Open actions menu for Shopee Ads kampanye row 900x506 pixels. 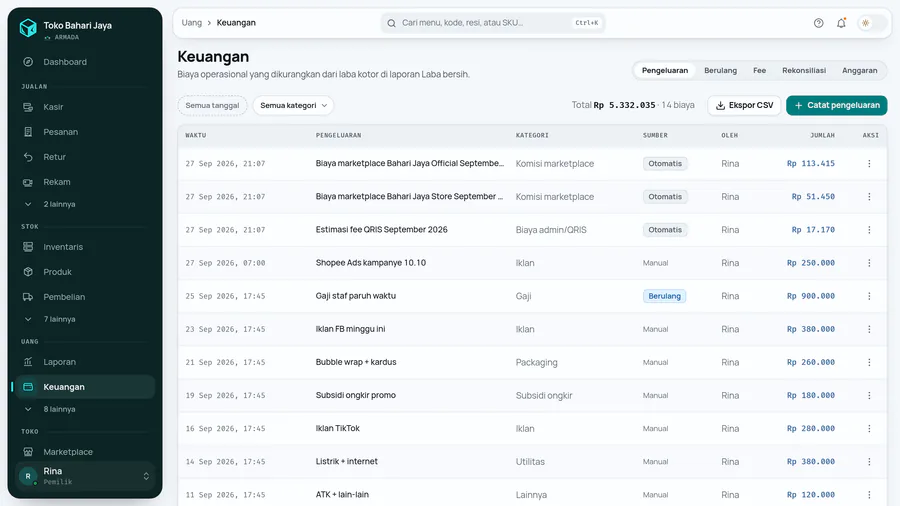869,263
